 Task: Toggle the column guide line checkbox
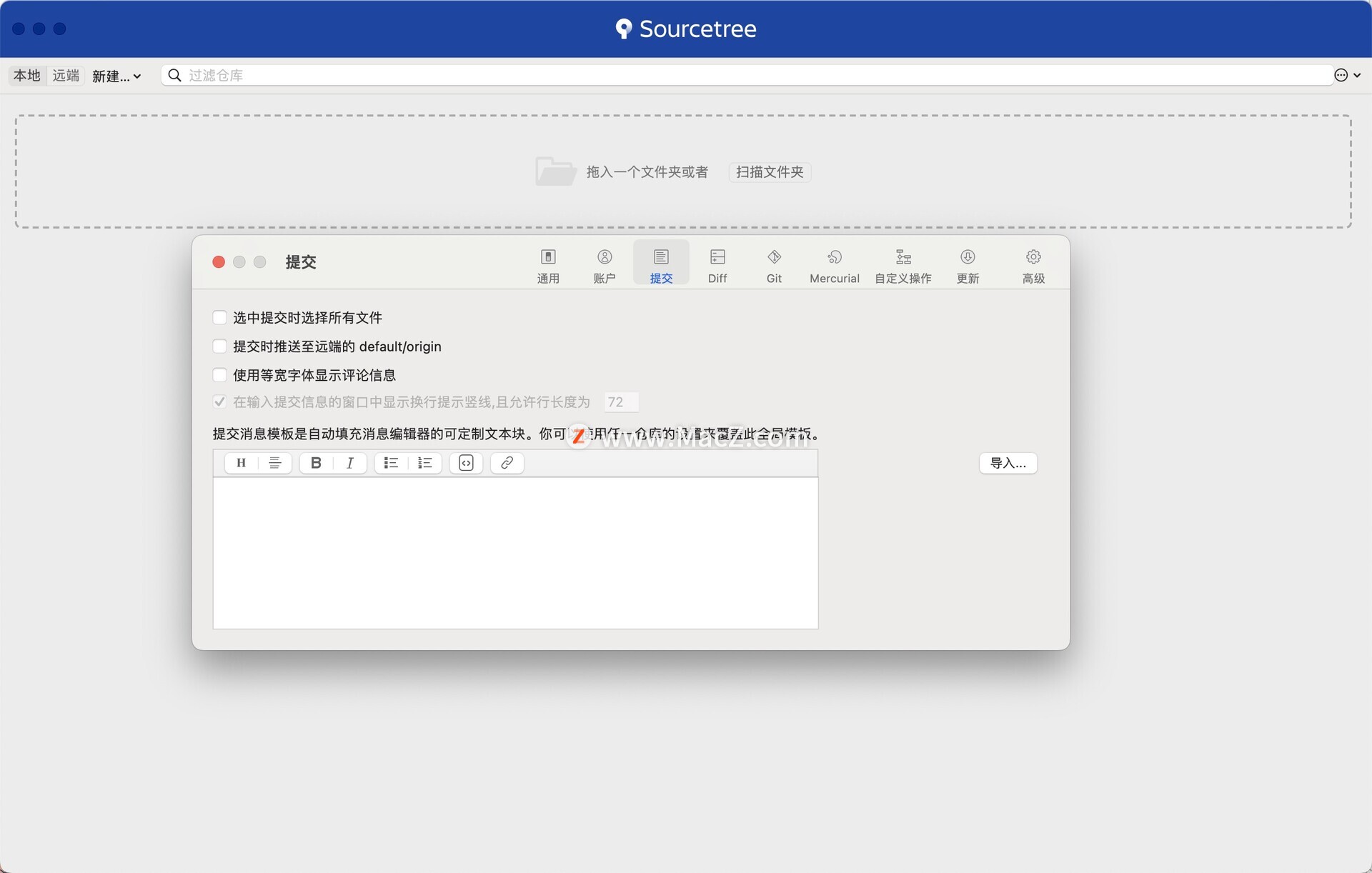[x=220, y=401]
